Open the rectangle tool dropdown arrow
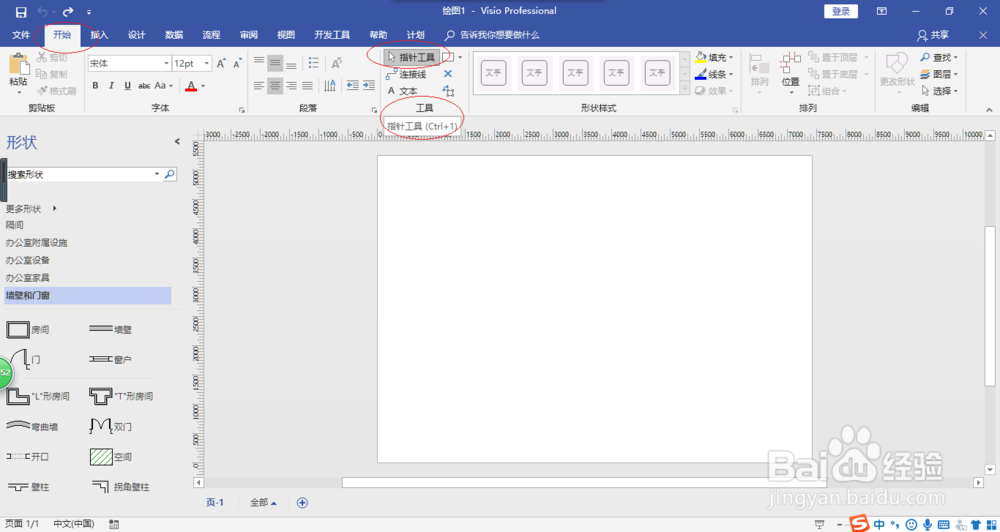The height and width of the screenshot is (532, 1000). tap(460, 57)
